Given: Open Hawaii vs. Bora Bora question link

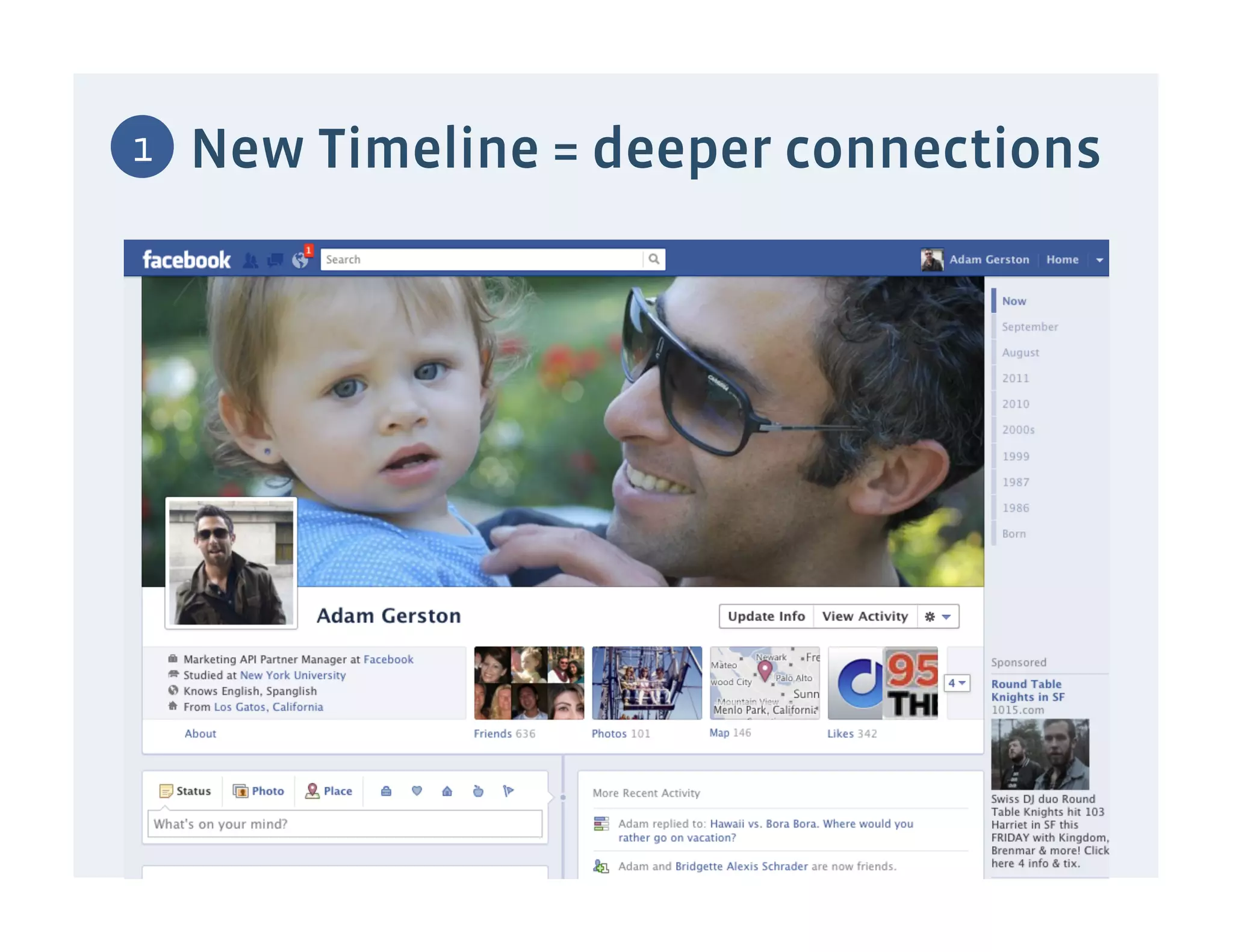Looking at the screenshot, I should click(766, 830).
